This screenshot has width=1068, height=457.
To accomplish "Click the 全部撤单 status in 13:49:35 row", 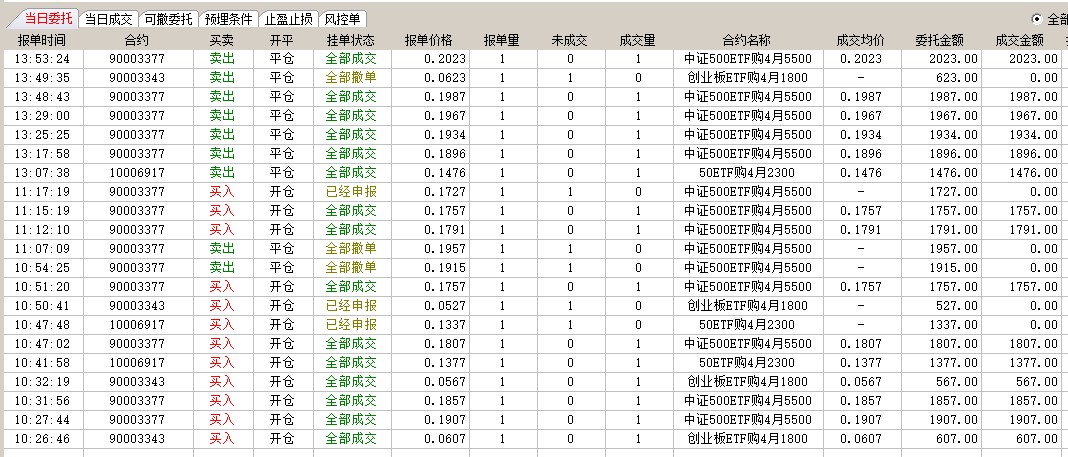I will [350, 78].
